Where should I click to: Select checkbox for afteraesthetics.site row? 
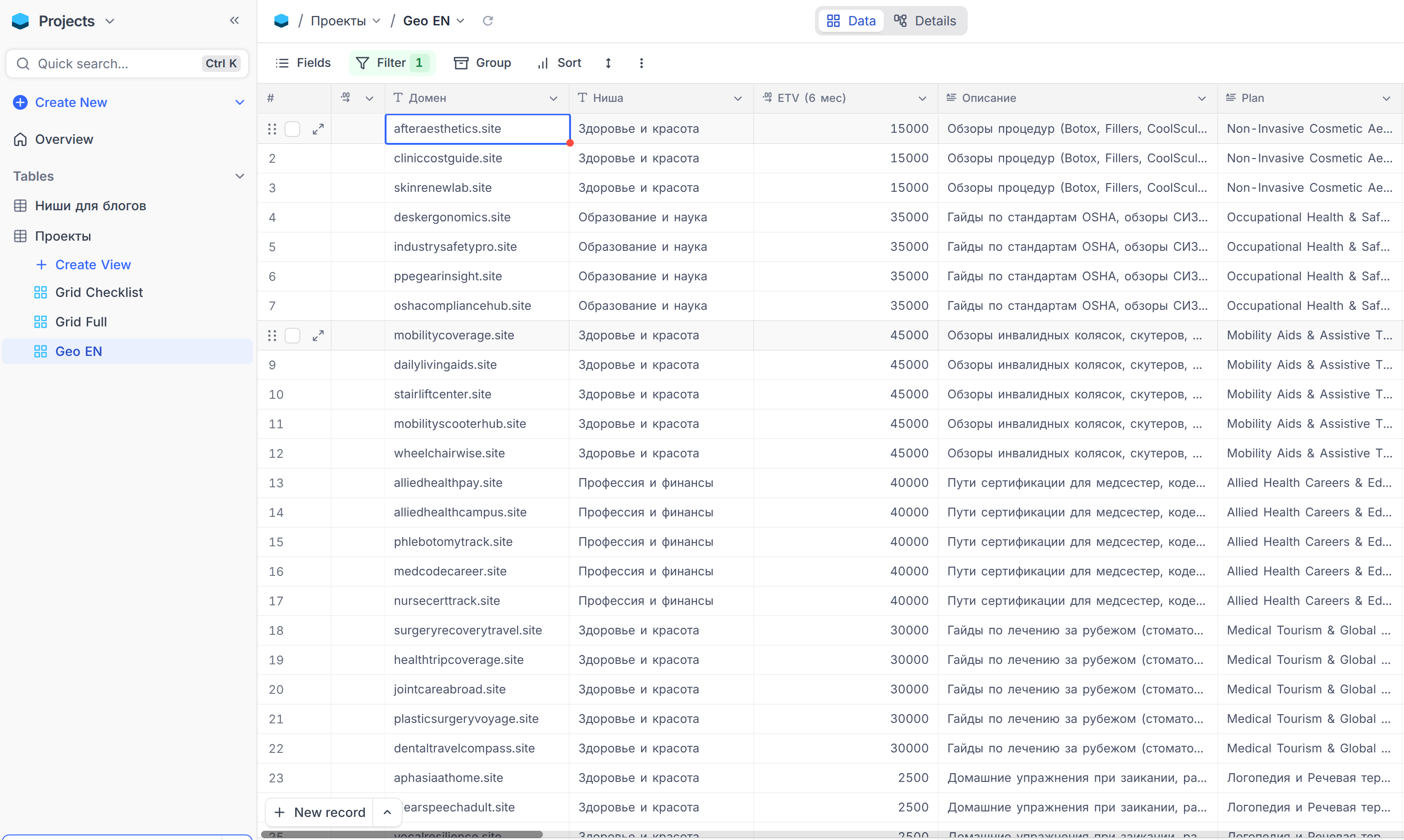tap(292, 129)
